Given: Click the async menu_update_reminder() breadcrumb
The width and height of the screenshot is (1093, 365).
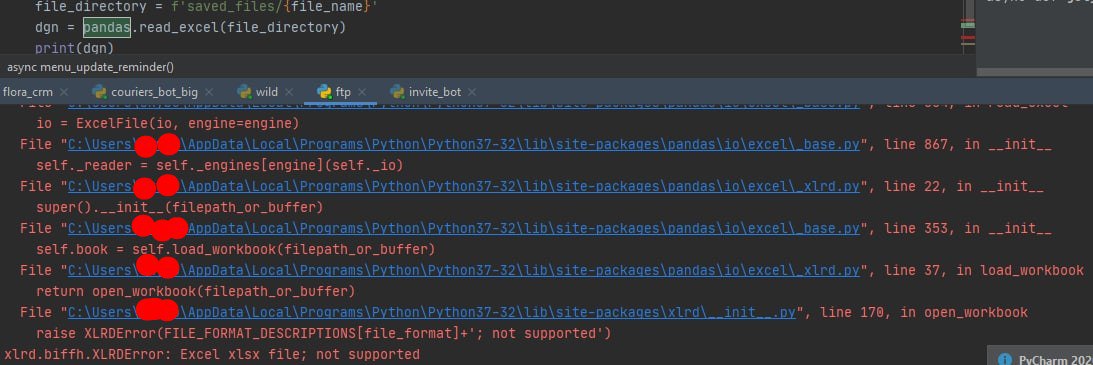Looking at the screenshot, I should click(91, 68).
